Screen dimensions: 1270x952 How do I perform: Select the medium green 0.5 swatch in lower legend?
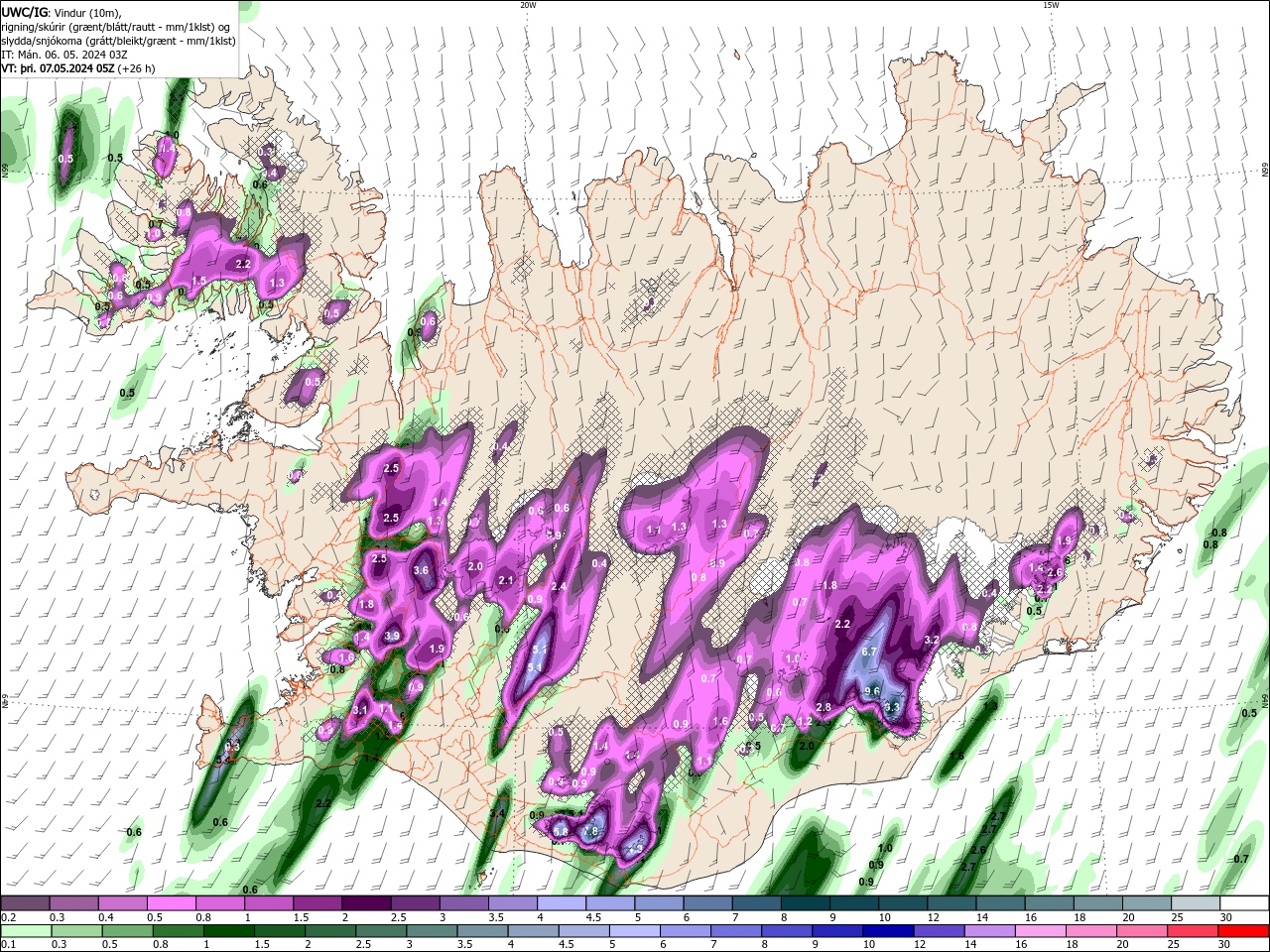pyautogui.click(x=129, y=931)
